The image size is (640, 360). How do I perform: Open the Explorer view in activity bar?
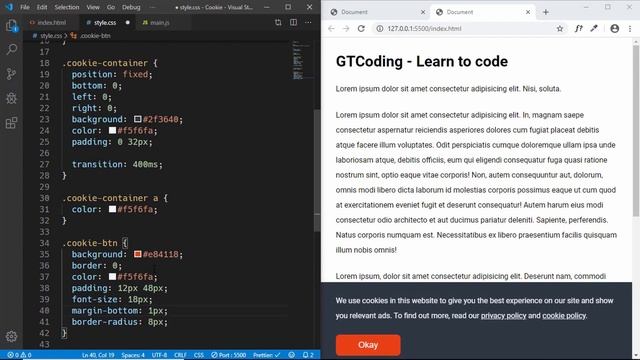(x=11, y=25)
